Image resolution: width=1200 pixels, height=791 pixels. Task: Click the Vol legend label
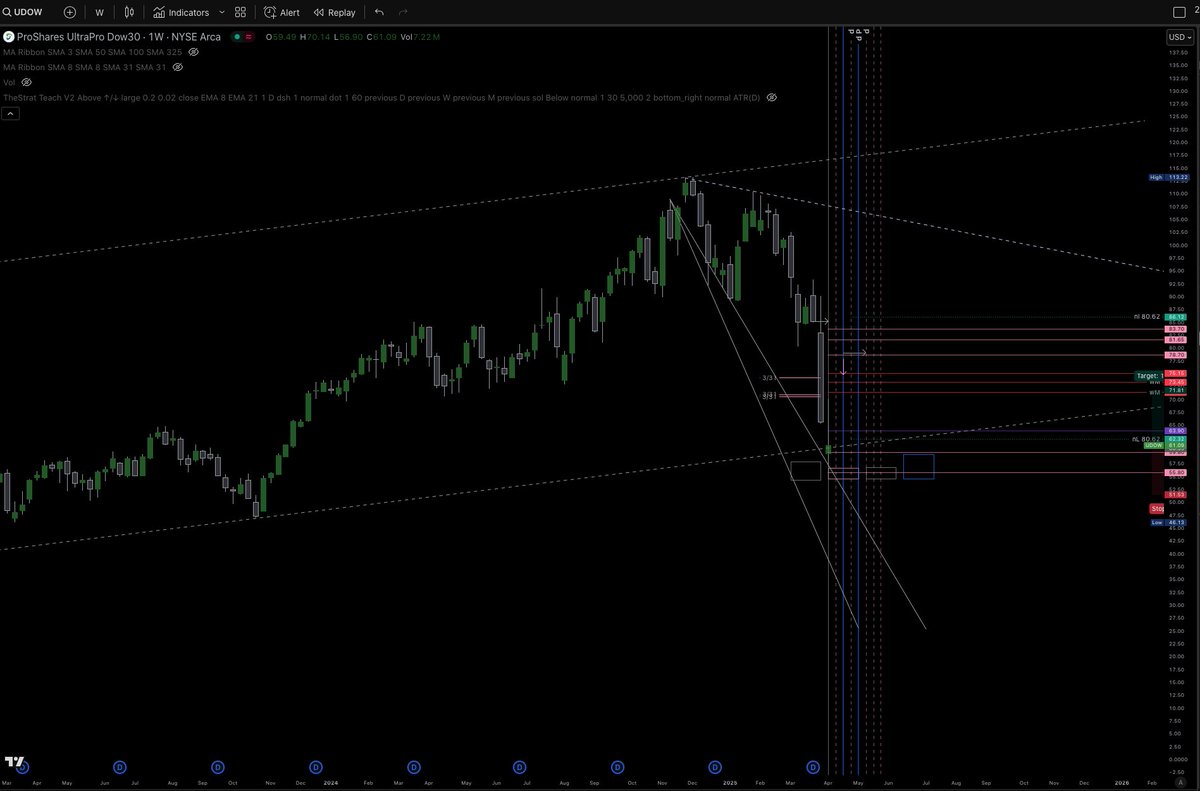[x=9, y=82]
